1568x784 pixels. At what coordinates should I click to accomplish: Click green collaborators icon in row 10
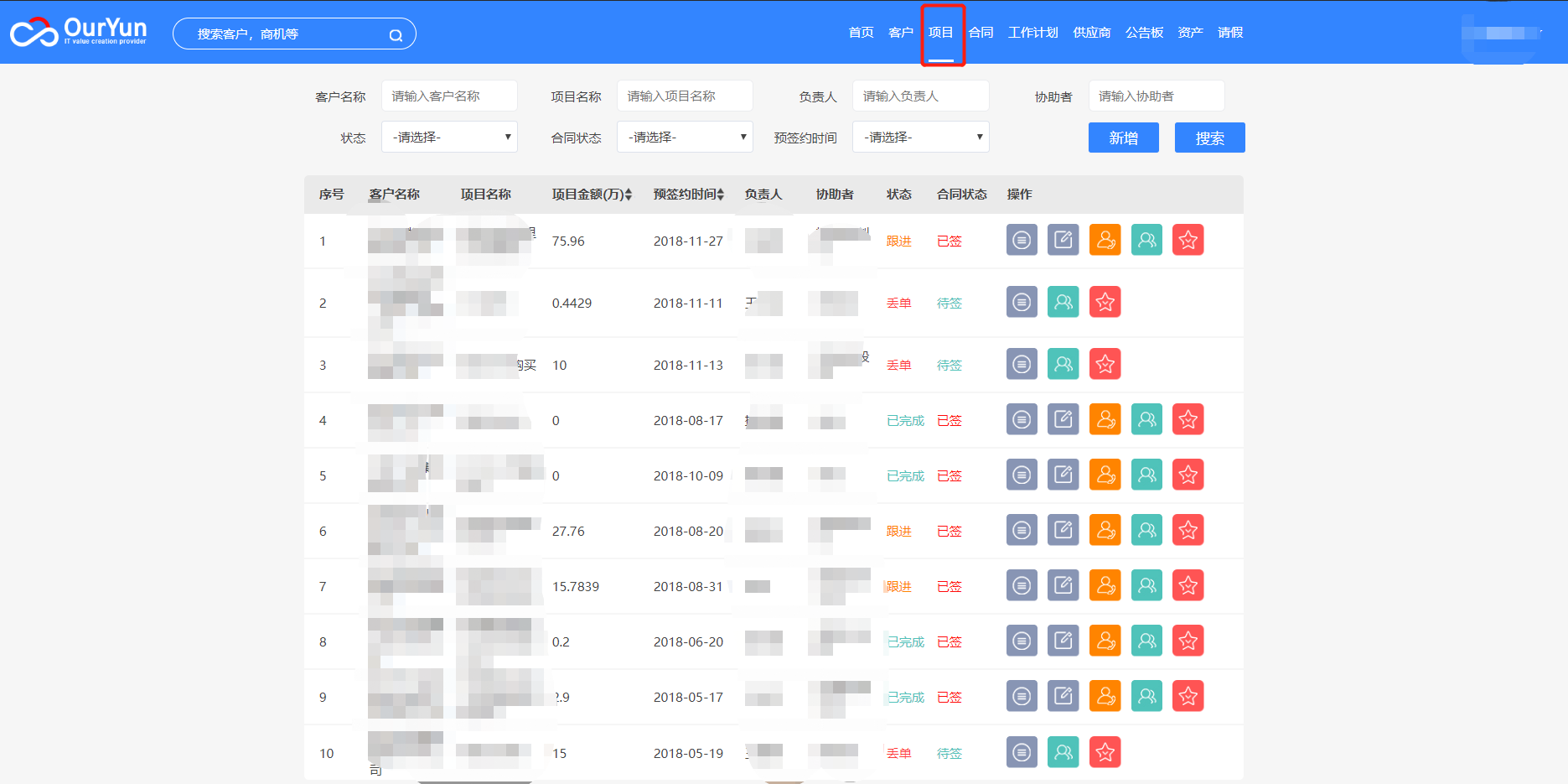click(1063, 752)
